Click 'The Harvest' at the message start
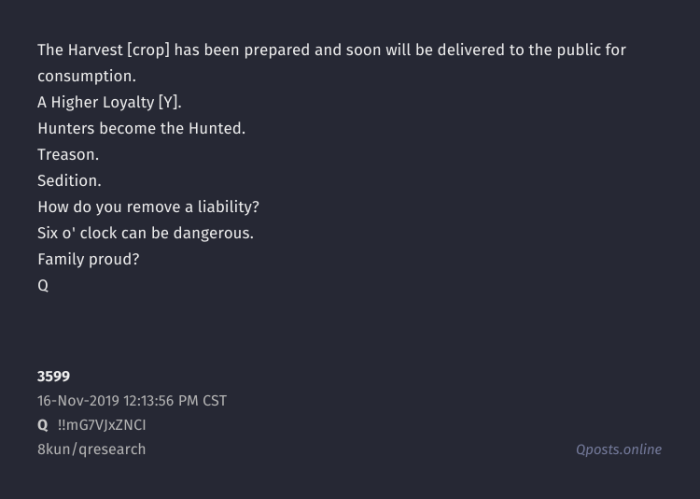The width and height of the screenshot is (700, 499). tap(79, 50)
